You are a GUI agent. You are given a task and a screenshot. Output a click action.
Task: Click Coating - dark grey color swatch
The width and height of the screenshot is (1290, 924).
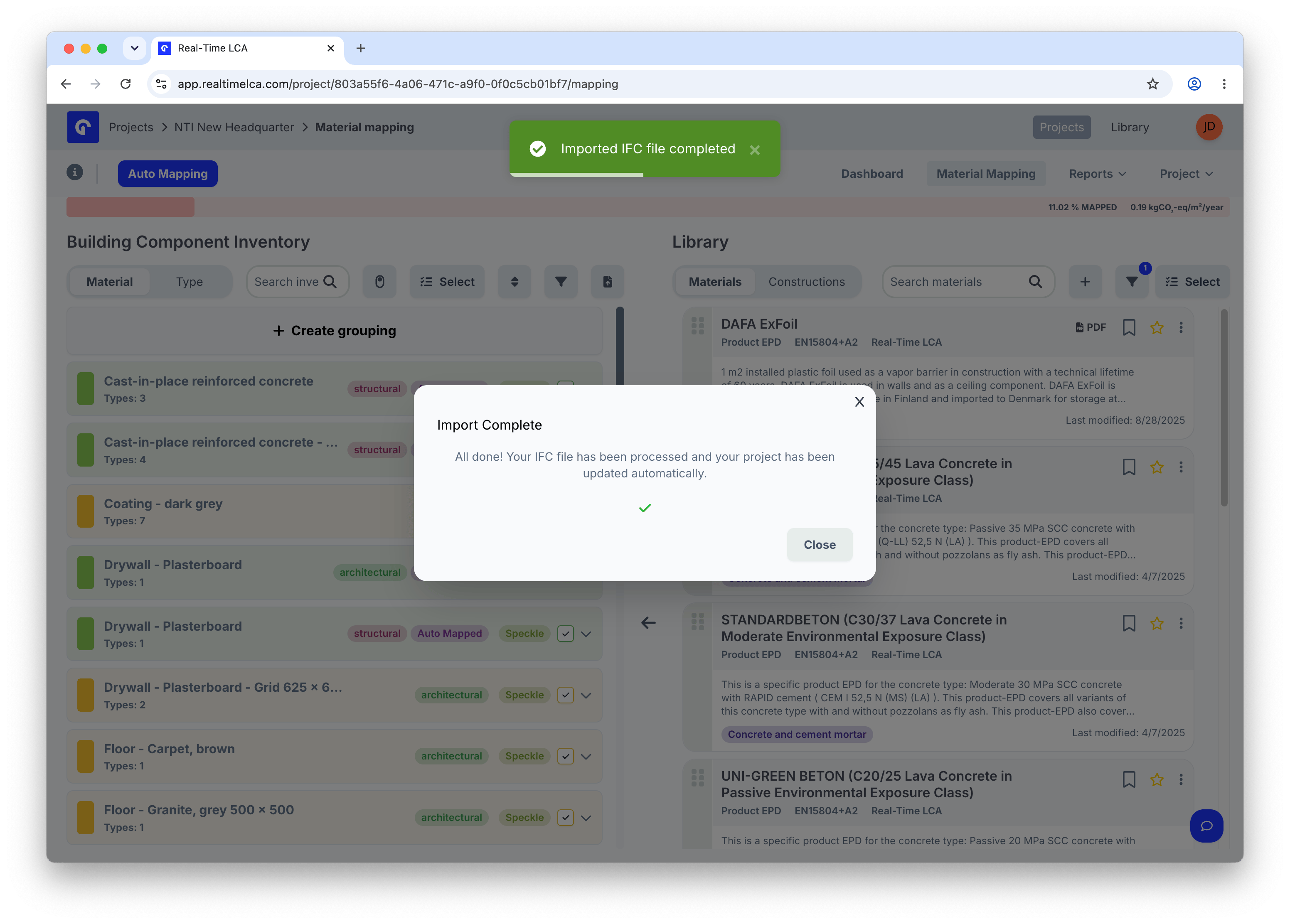click(x=85, y=512)
